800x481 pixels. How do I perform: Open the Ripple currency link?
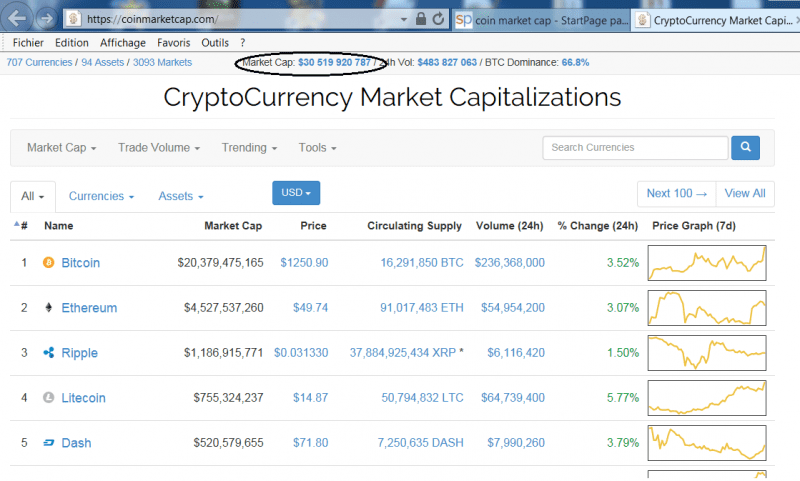pos(80,352)
